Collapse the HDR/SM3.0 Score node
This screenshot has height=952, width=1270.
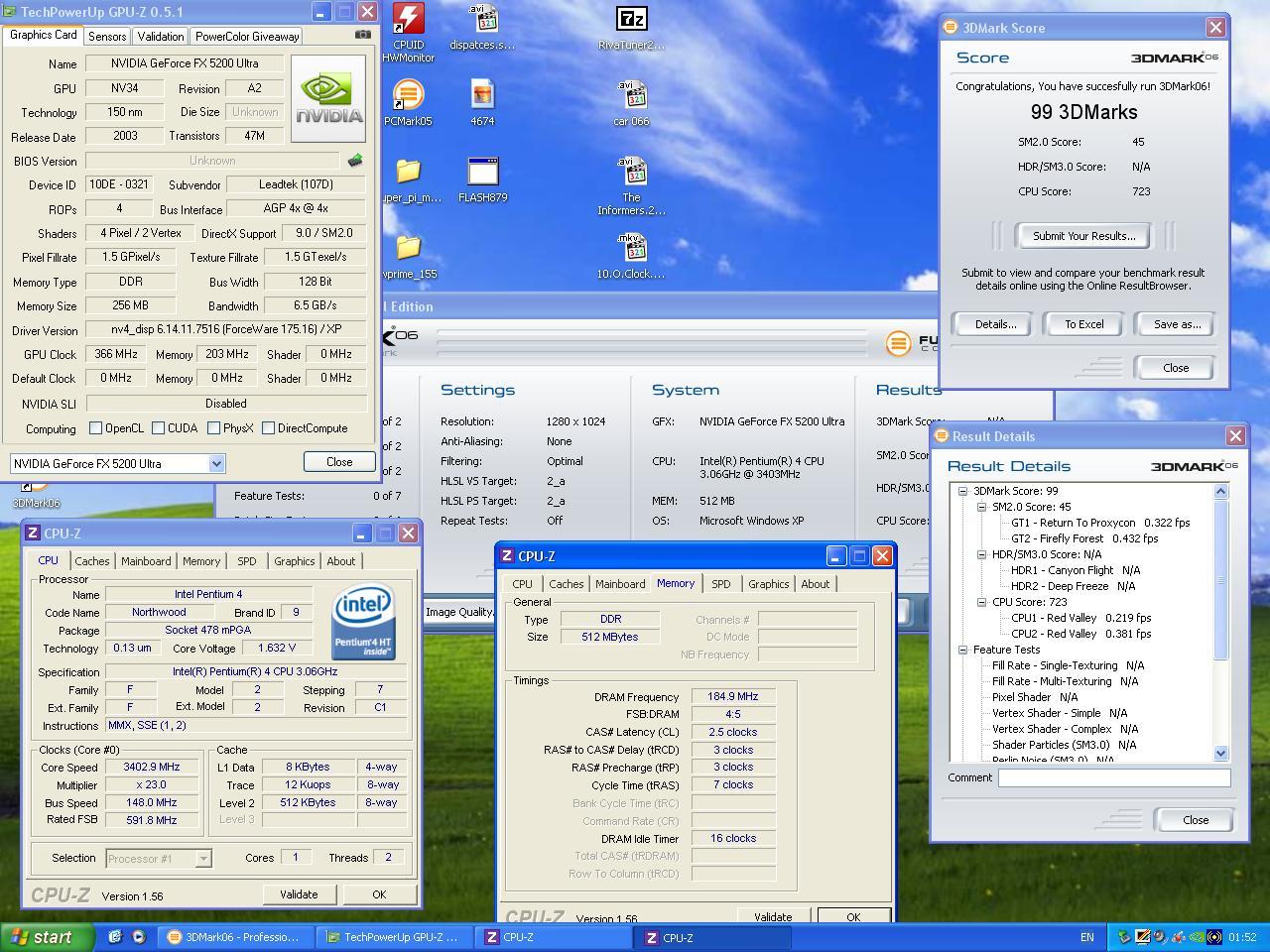[981, 554]
